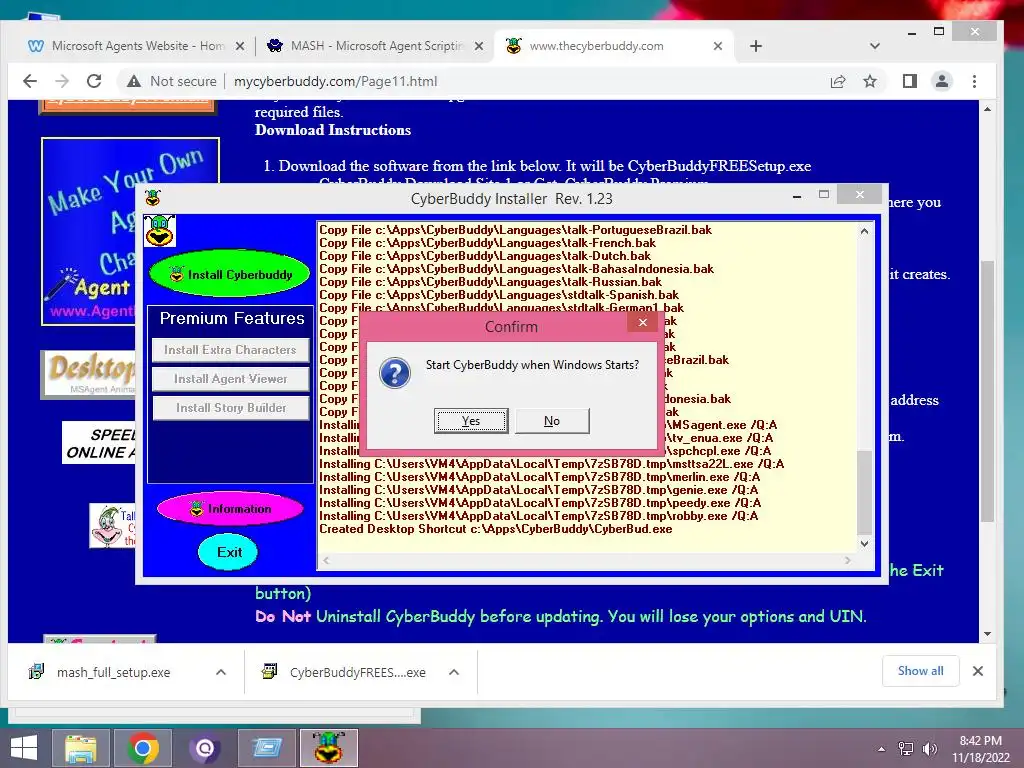The width and height of the screenshot is (1024, 768).
Task: Open the side panel icon
Action: [x=910, y=81]
